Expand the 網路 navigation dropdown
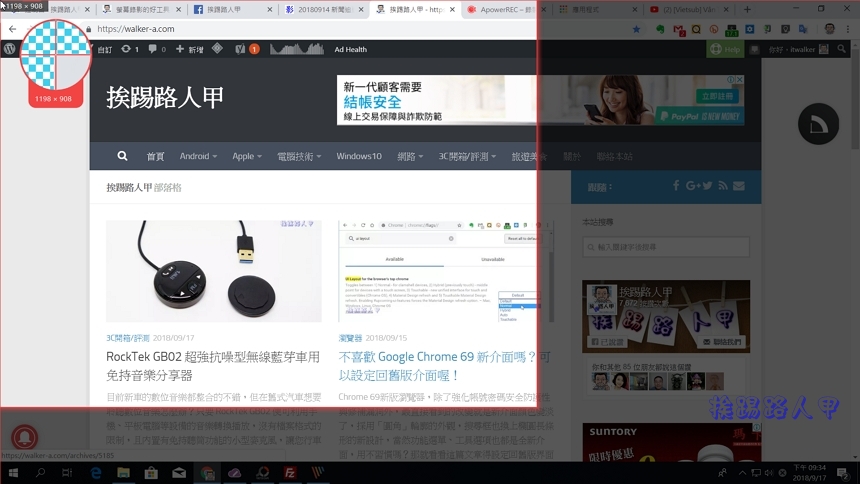This screenshot has height=484, width=860. pyautogui.click(x=410, y=156)
